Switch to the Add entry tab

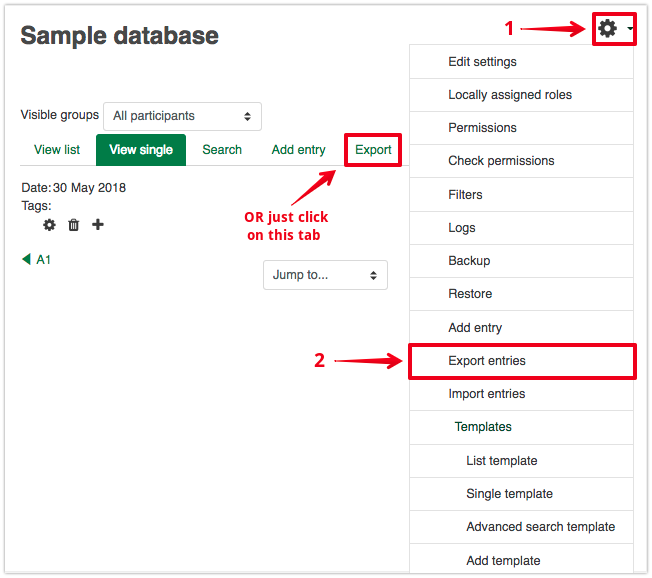pyautogui.click(x=298, y=150)
